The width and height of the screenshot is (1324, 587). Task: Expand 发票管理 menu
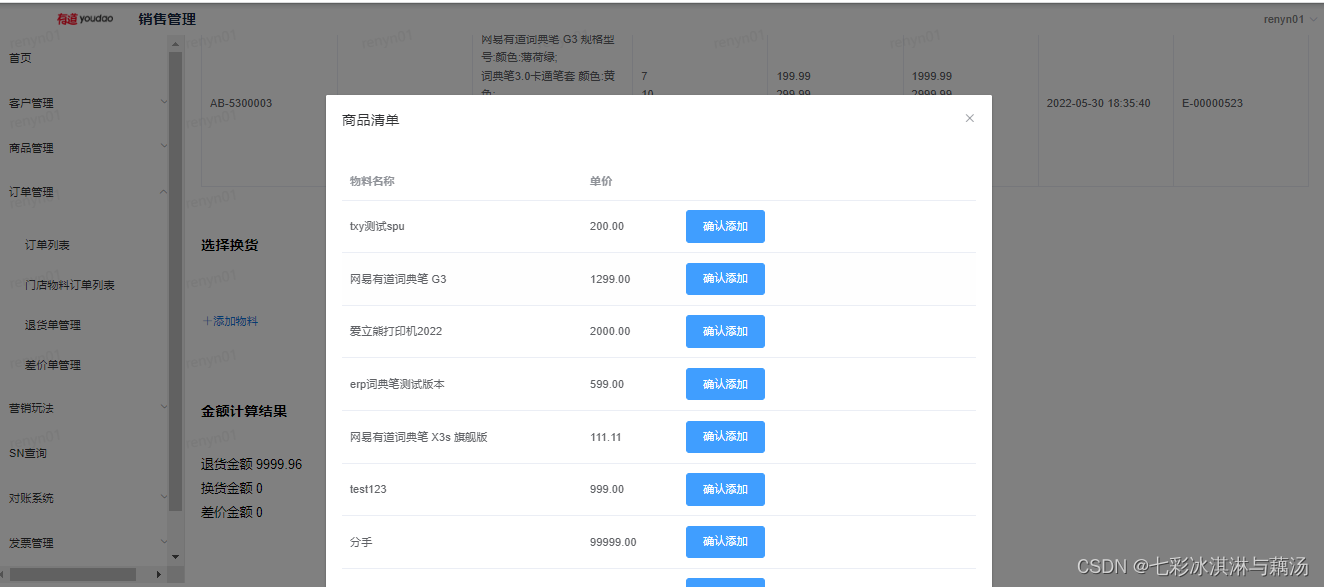[84, 543]
